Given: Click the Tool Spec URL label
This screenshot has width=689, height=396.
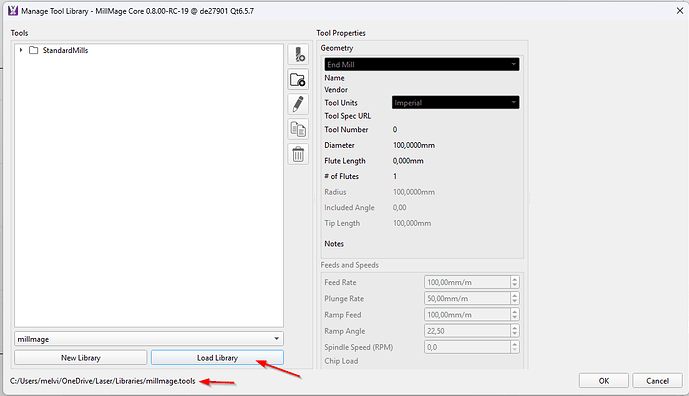Looking at the screenshot, I should 348,116.
